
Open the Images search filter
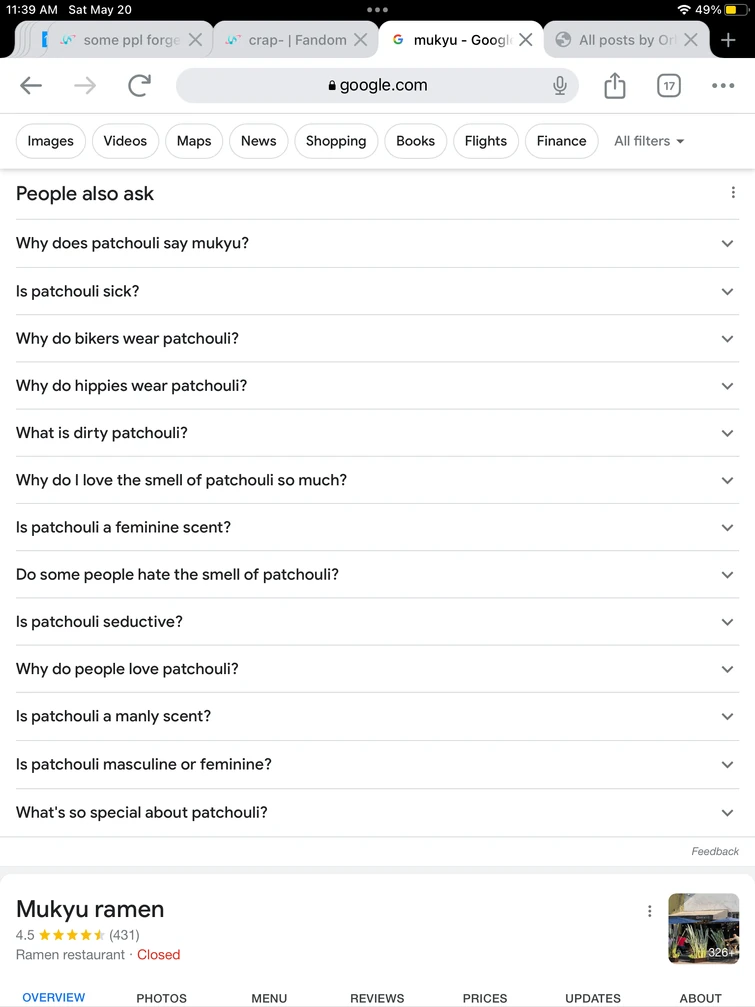click(50, 141)
